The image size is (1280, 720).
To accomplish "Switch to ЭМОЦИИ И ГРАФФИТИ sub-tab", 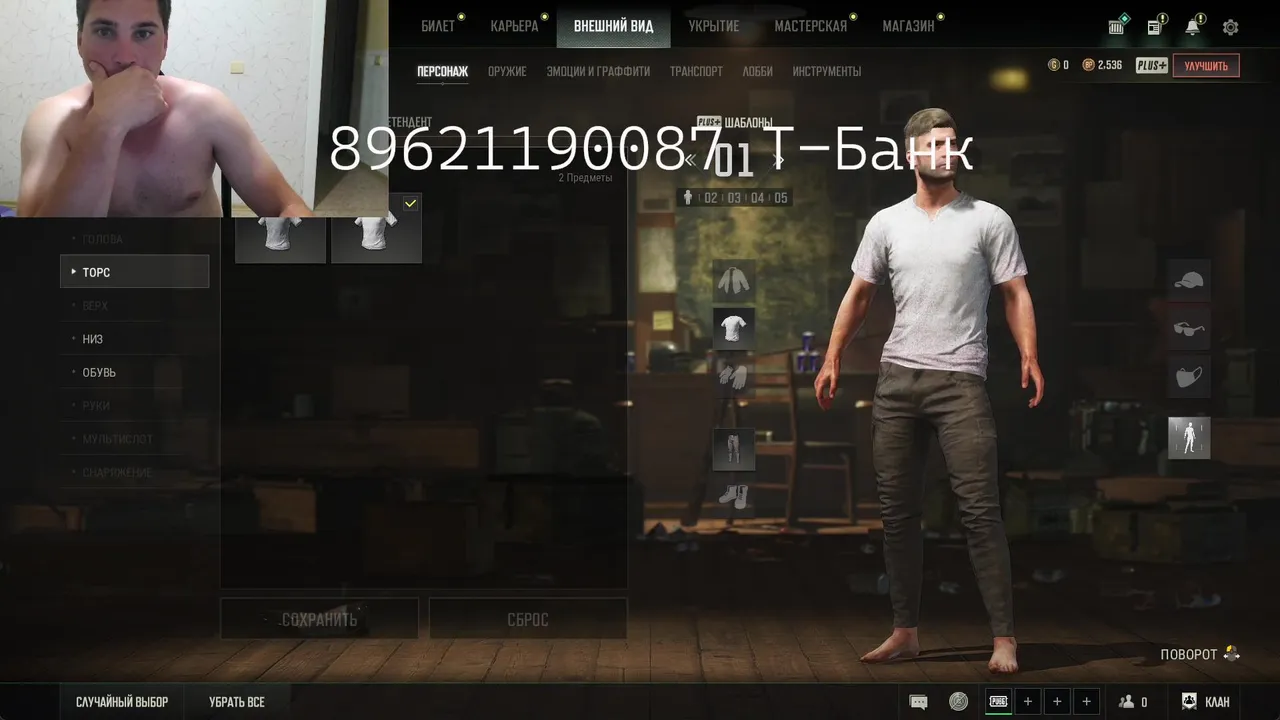I will click(x=598, y=72).
